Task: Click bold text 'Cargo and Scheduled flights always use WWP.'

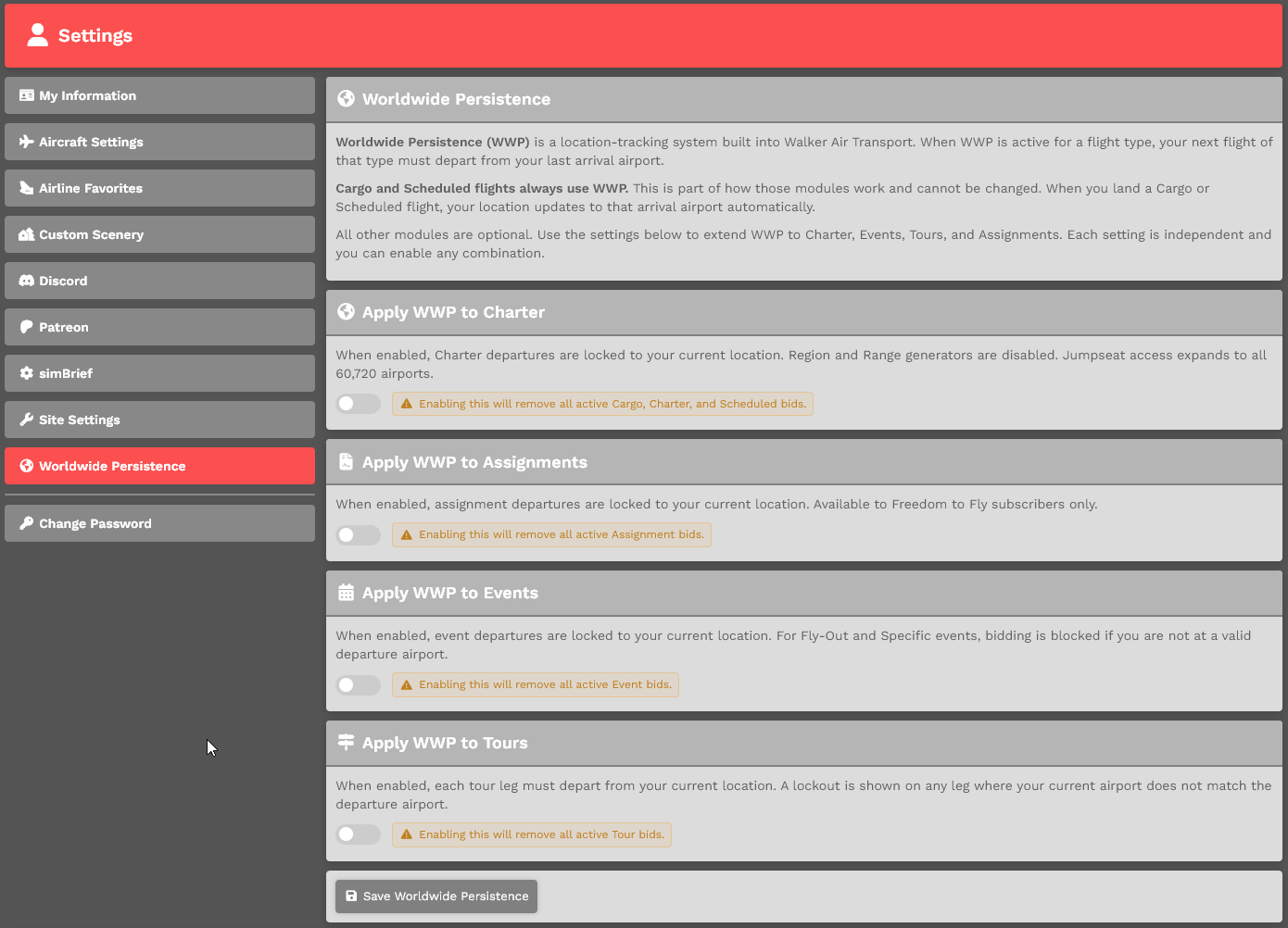Action: click(x=482, y=188)
